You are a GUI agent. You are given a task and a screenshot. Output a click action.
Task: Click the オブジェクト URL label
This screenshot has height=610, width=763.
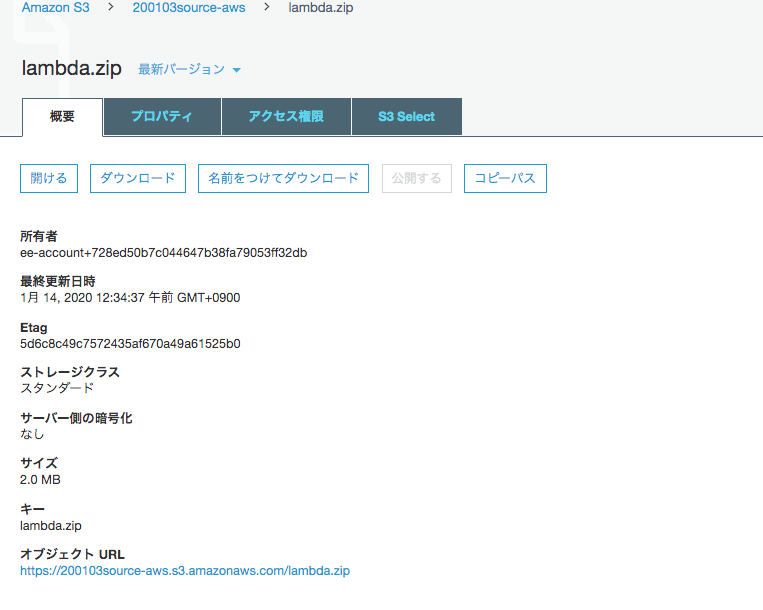coord(72,555)
